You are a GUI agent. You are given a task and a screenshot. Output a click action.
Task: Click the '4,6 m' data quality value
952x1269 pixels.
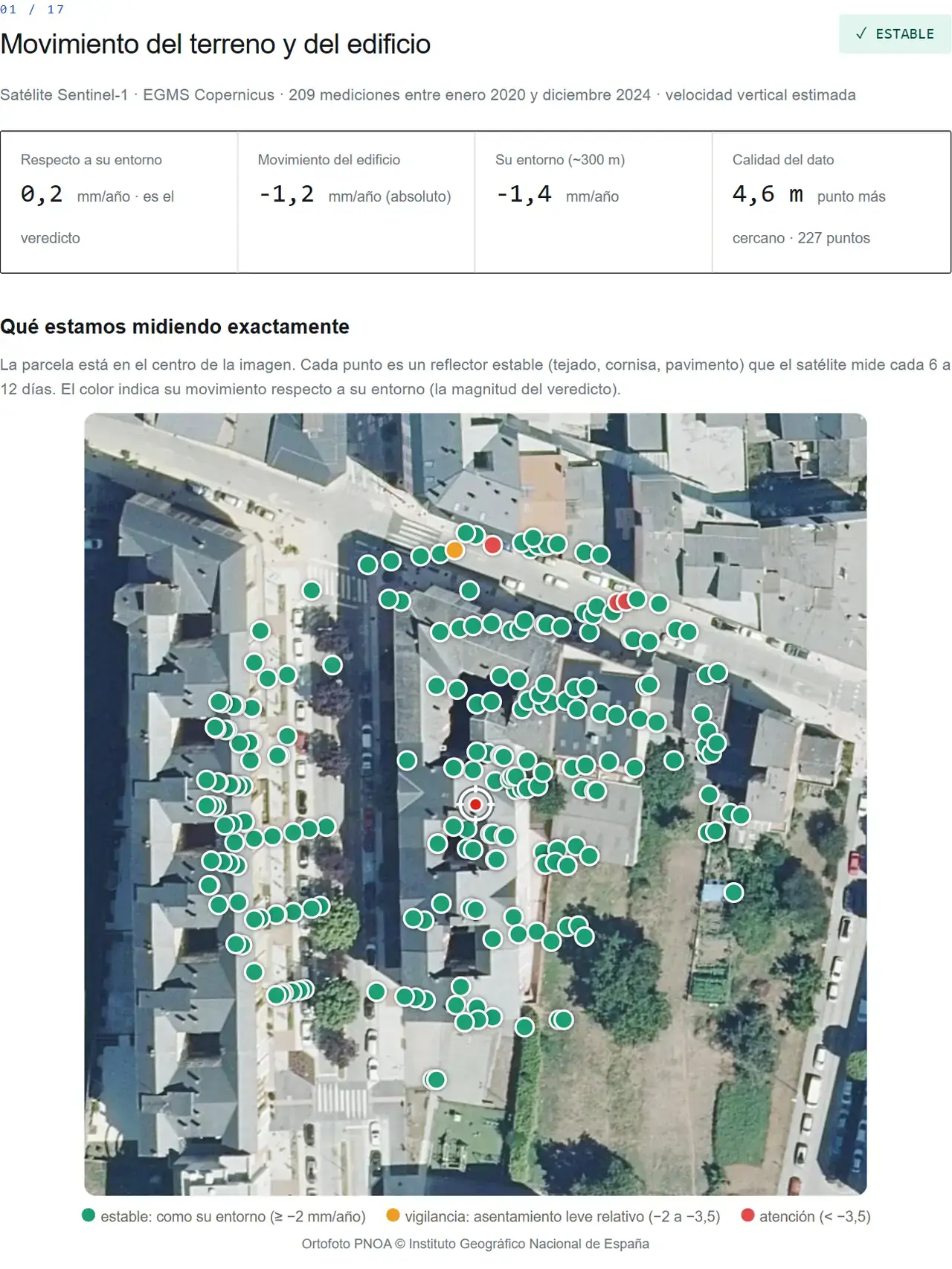click(768, 195)
